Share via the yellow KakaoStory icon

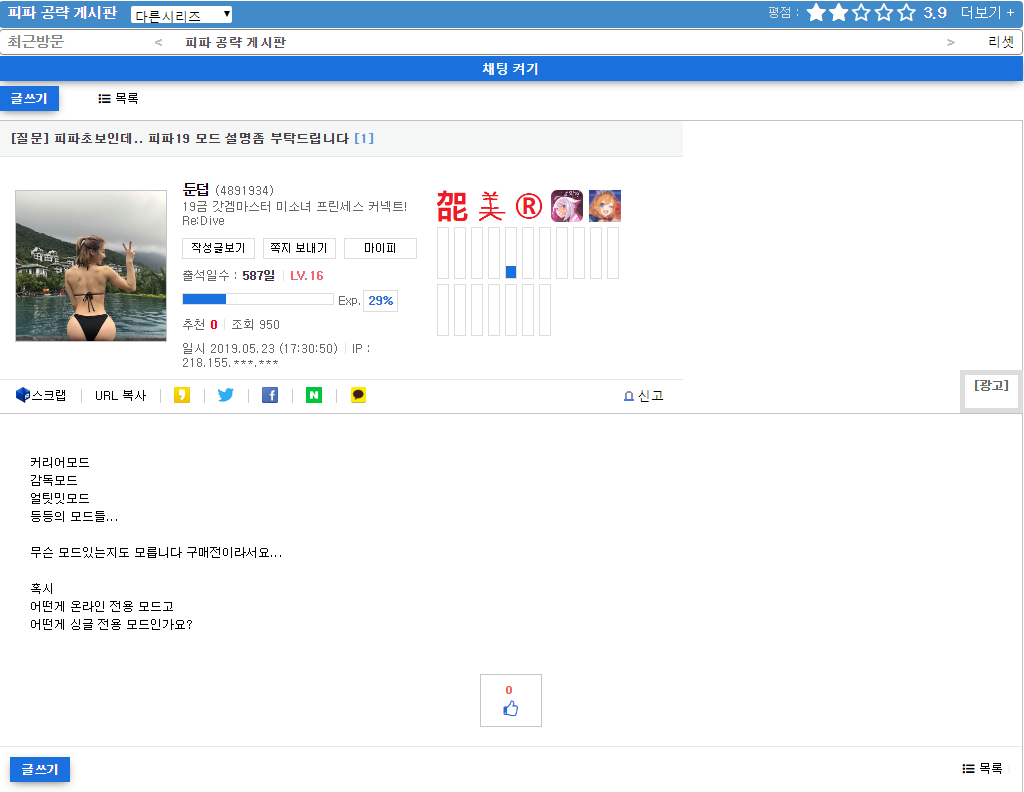(182, 395)
